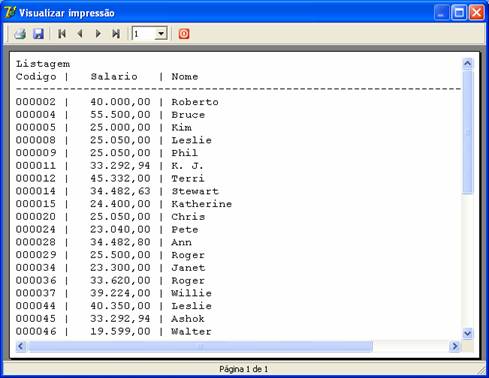Open the page number dropdown arrow

pyautogui.click(x=161, y=34)
